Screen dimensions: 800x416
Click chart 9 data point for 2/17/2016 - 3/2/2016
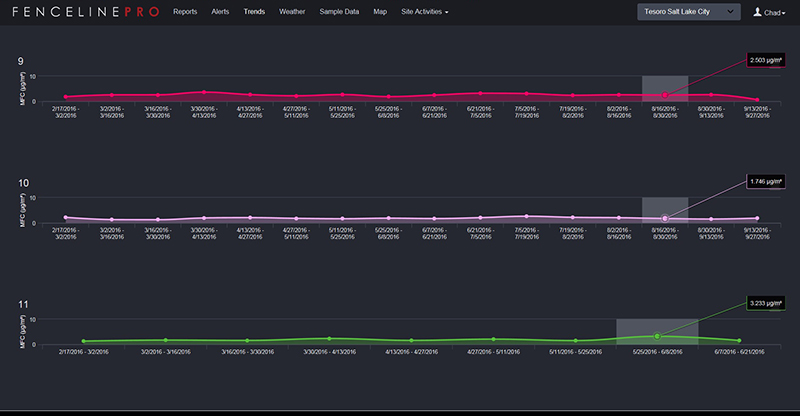pyautogui.click(x=66, y=96)
